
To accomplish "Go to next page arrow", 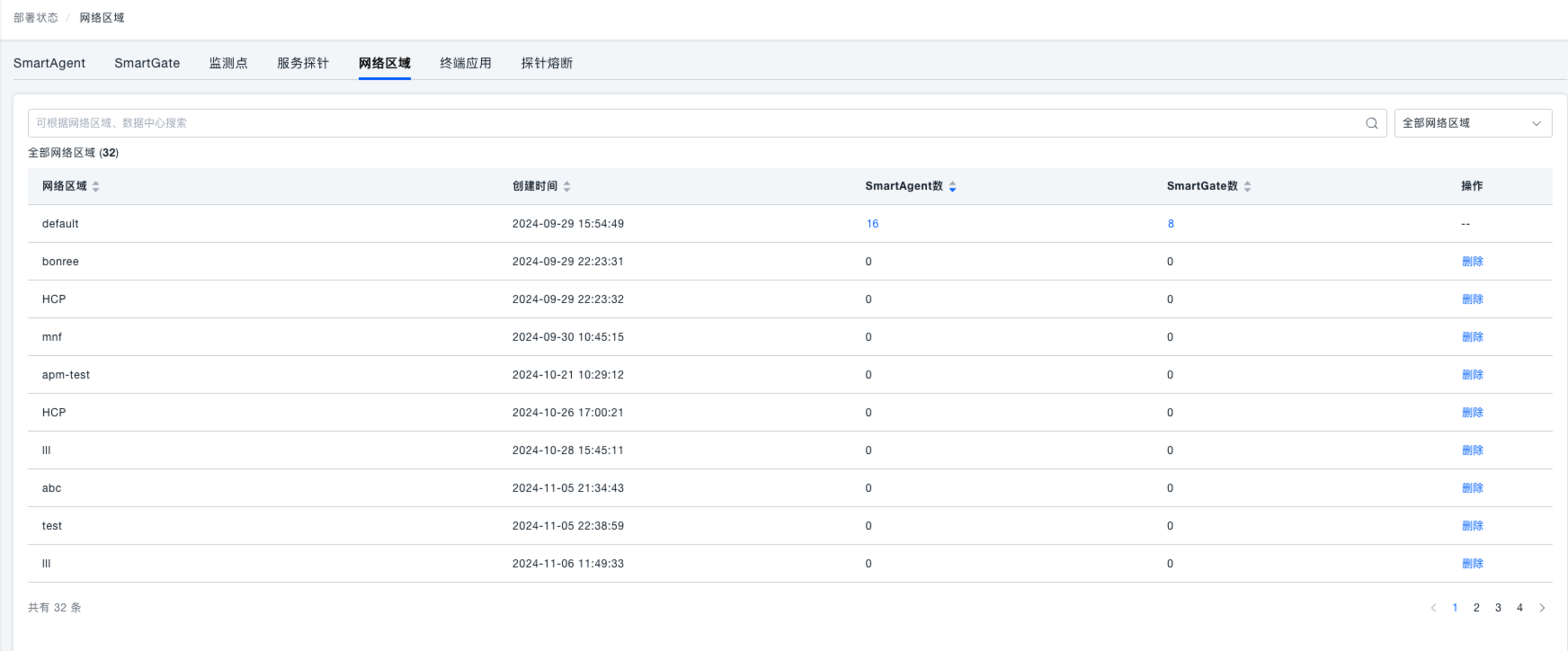I will point(1542,608).
